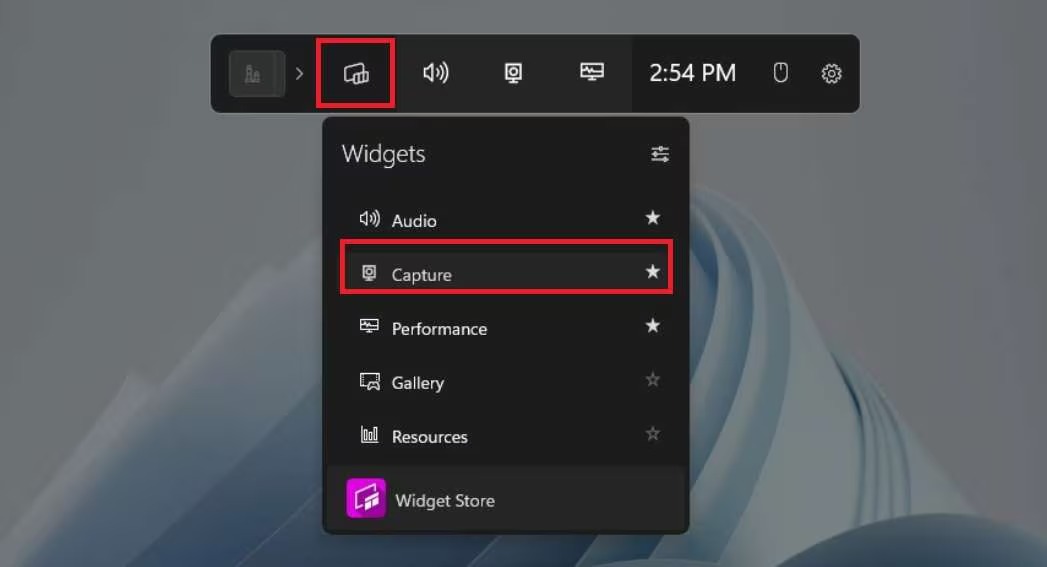The width and height of the screenshot is (1047, 567).
Task: Favorite the Gallery widget star
Action: (x=652, y=379)
